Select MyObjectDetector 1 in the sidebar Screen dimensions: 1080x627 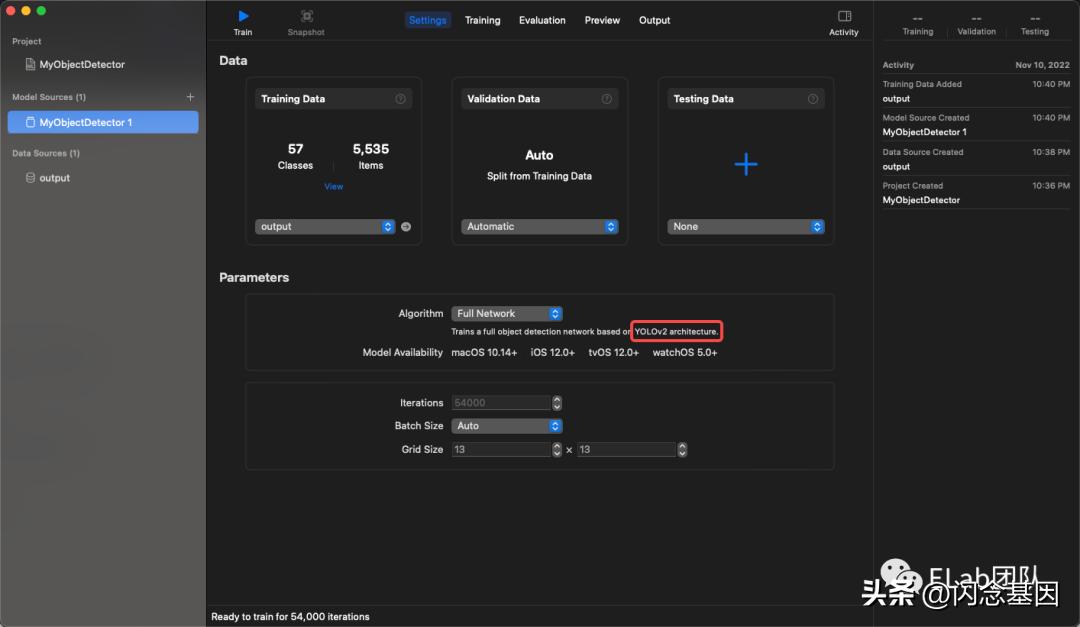tap(103, 121)
